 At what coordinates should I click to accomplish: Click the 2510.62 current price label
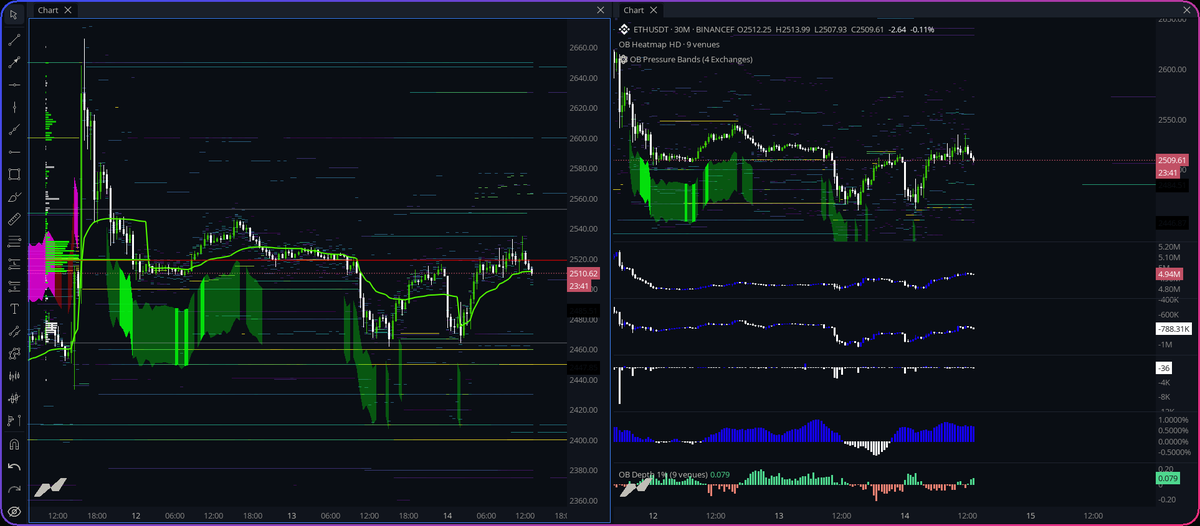[x=583, y=273]
